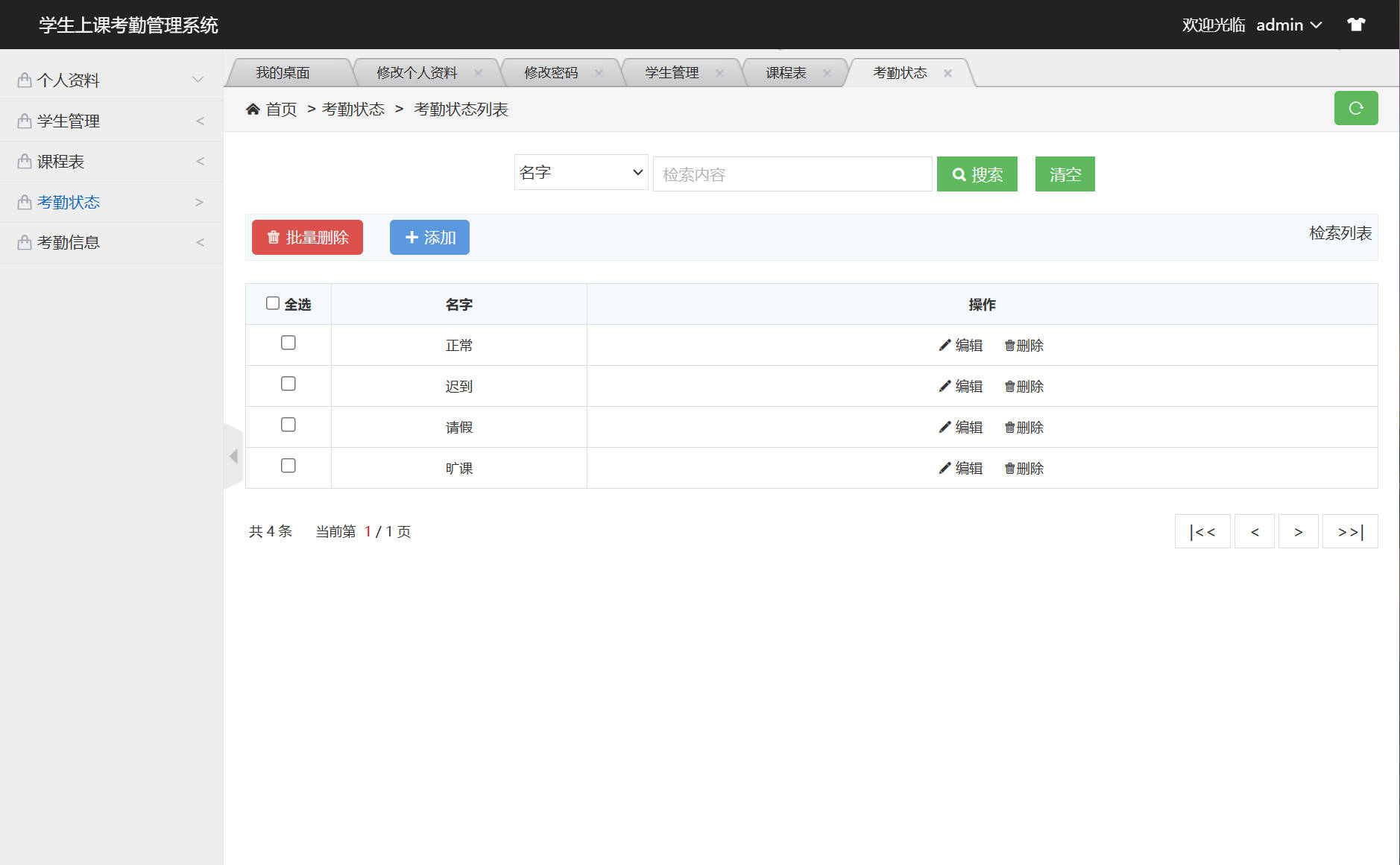
Task: Click the refresh icon at top right
Action: tap(1356, 108)
